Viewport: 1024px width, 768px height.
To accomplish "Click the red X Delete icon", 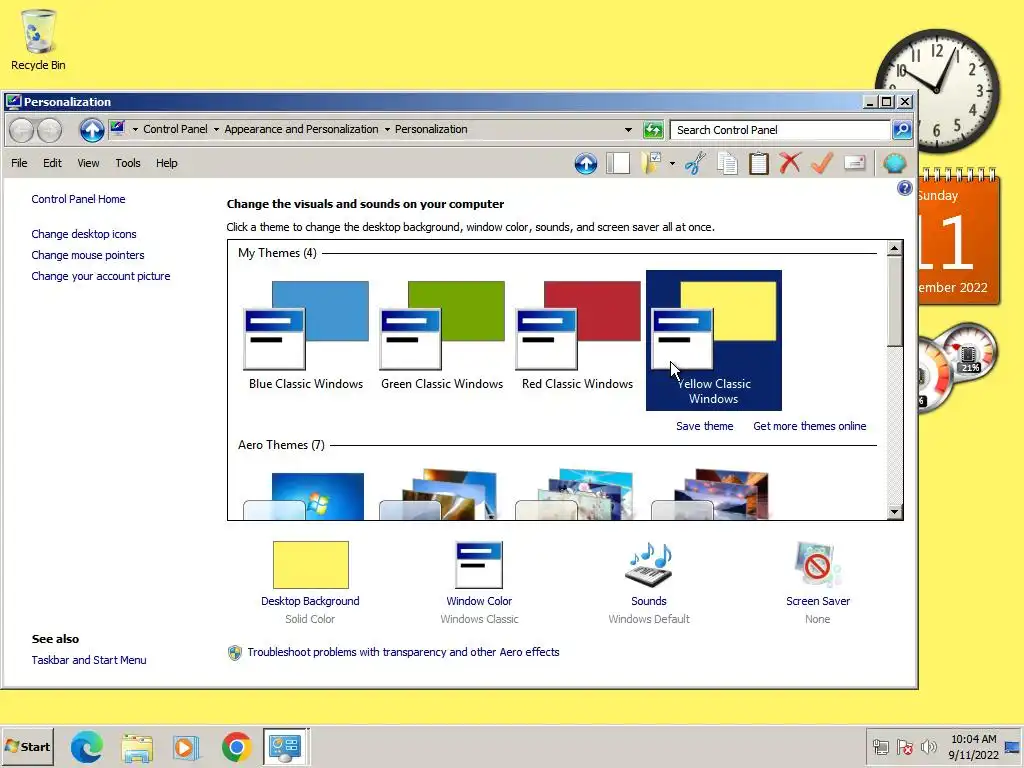I will (790, 163).
